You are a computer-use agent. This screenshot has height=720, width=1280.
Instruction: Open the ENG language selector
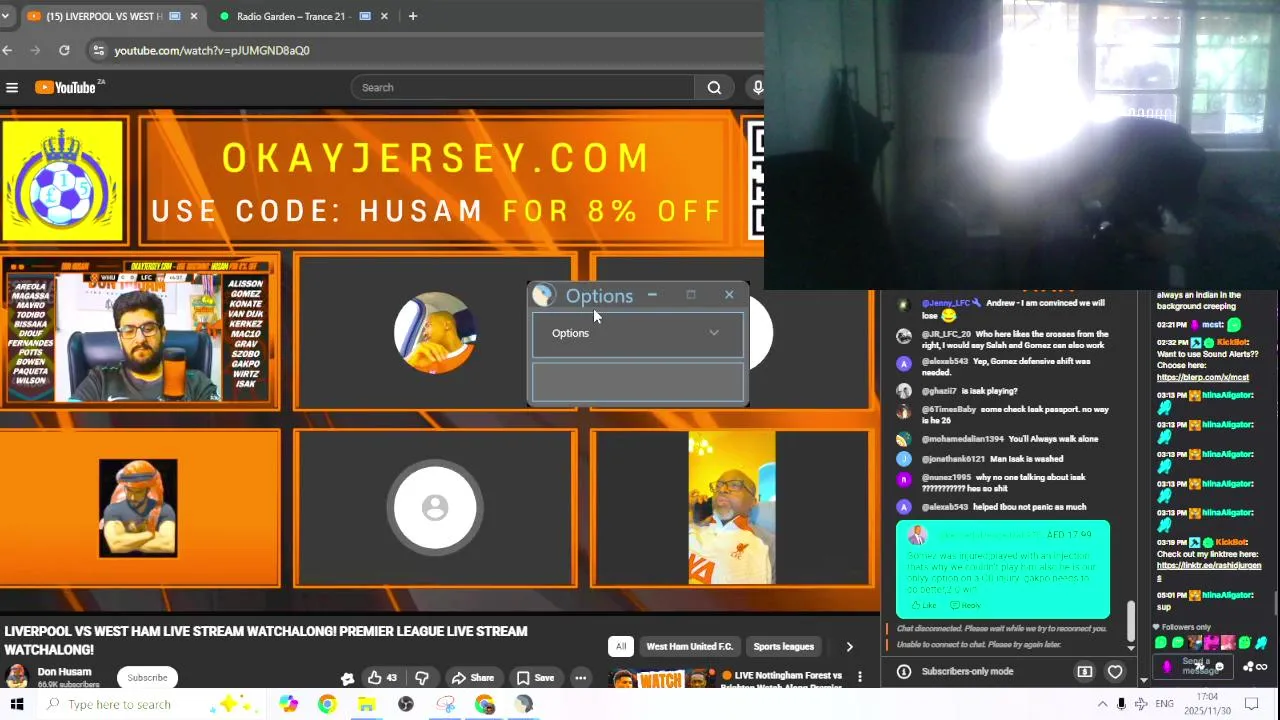coord(1164,704)
